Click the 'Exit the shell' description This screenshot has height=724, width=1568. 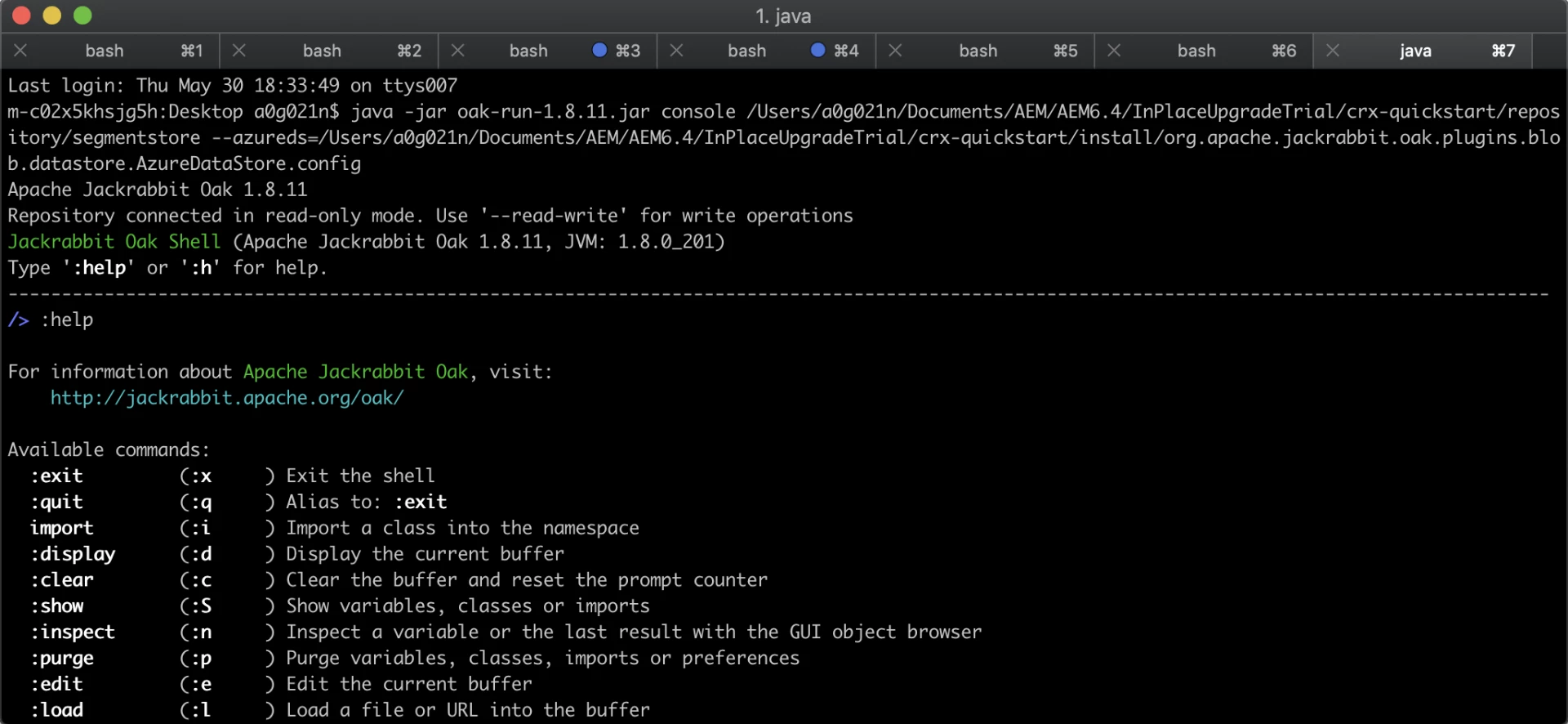[360, 476]
